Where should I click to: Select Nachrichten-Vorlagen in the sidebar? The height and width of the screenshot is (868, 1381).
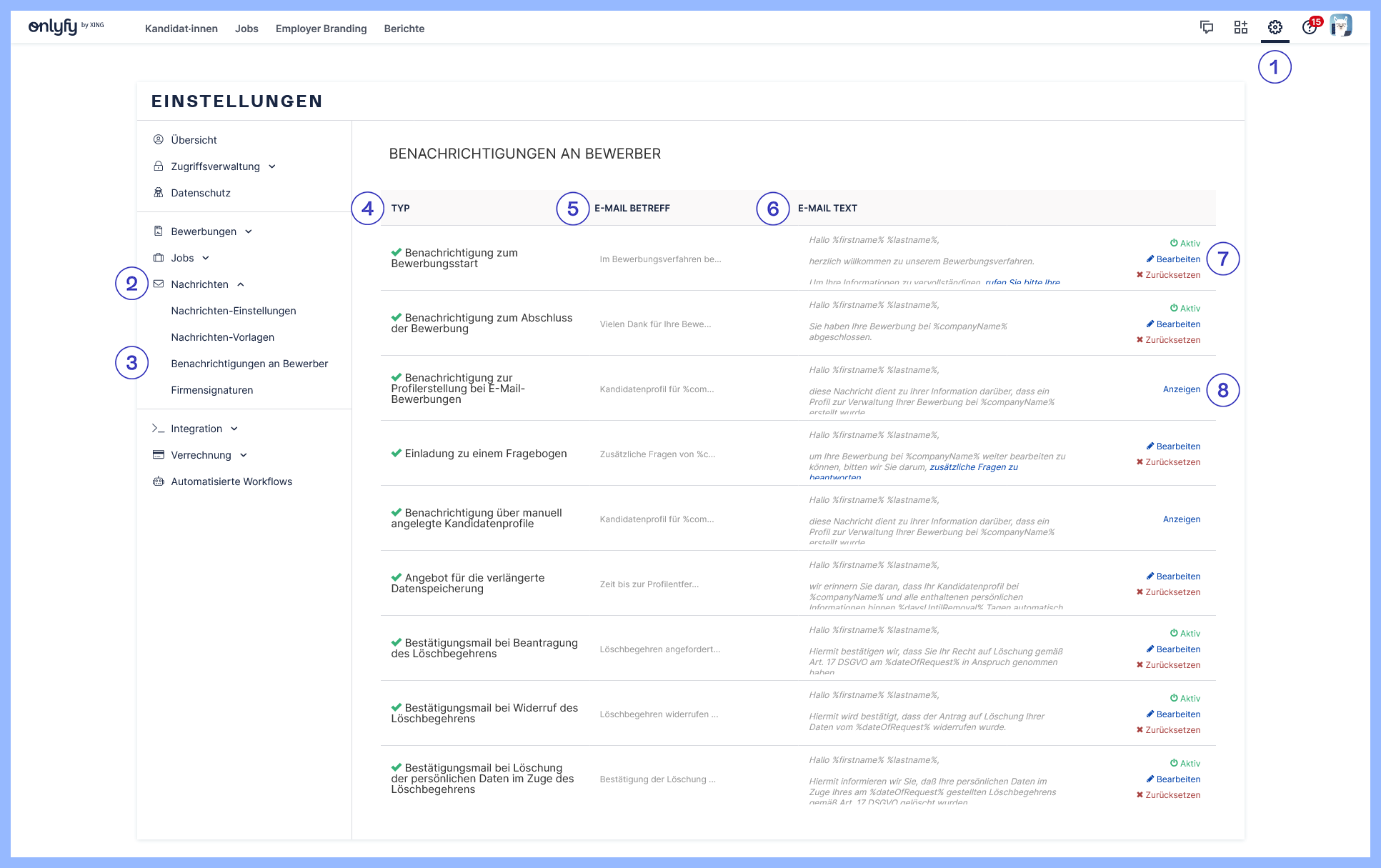222,337
